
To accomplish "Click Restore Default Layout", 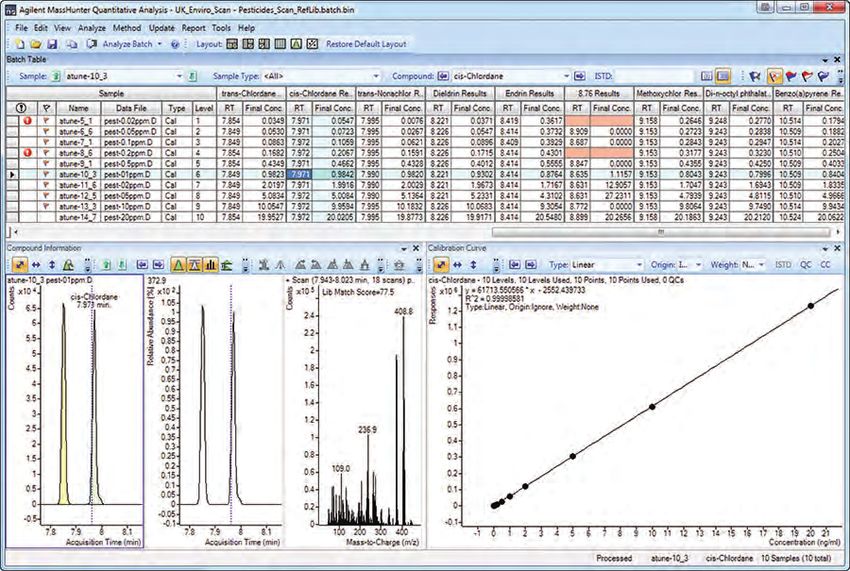I will [x=366, y=44].
